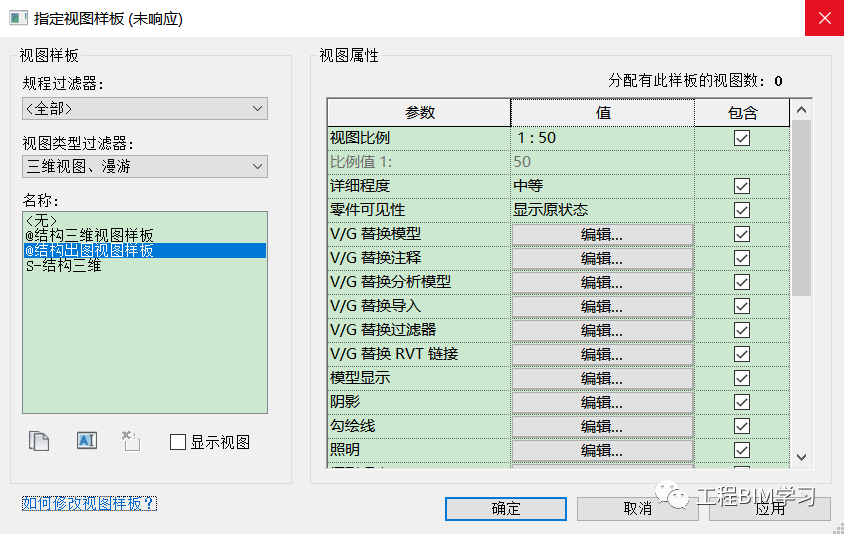Image resolution: width=844 pixels, height=534 pixels.
Task: Click the rename template icon
Action: tap(86, 441)
